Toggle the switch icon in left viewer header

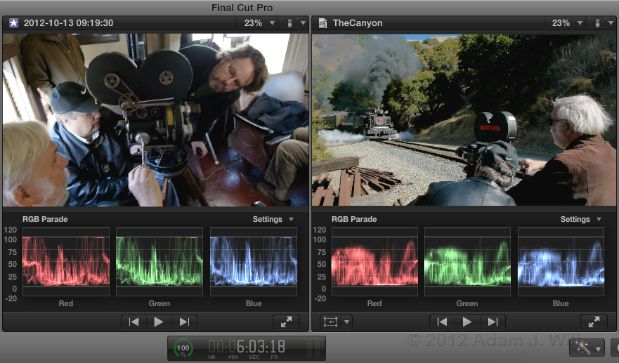click(290, 23)
